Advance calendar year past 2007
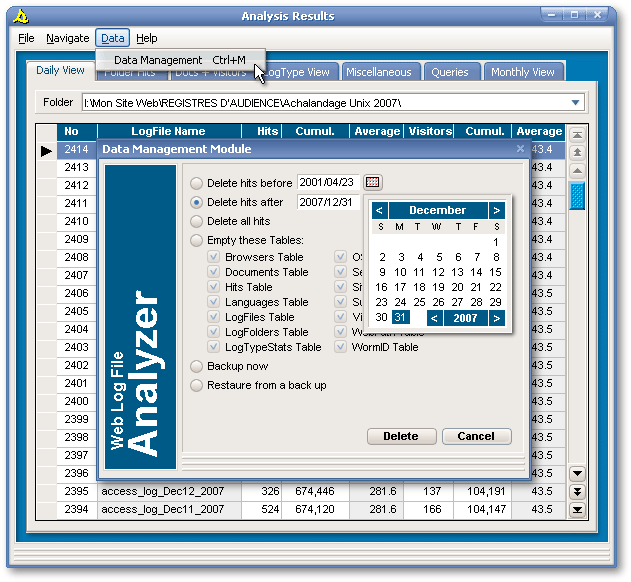Image resolution: width=631 pixels, height=582 pixels. [x=496, y=317]
